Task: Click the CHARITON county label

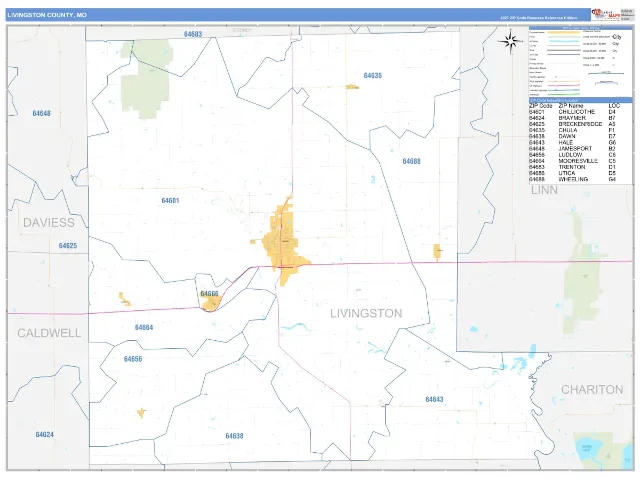Action: [592, 390]
